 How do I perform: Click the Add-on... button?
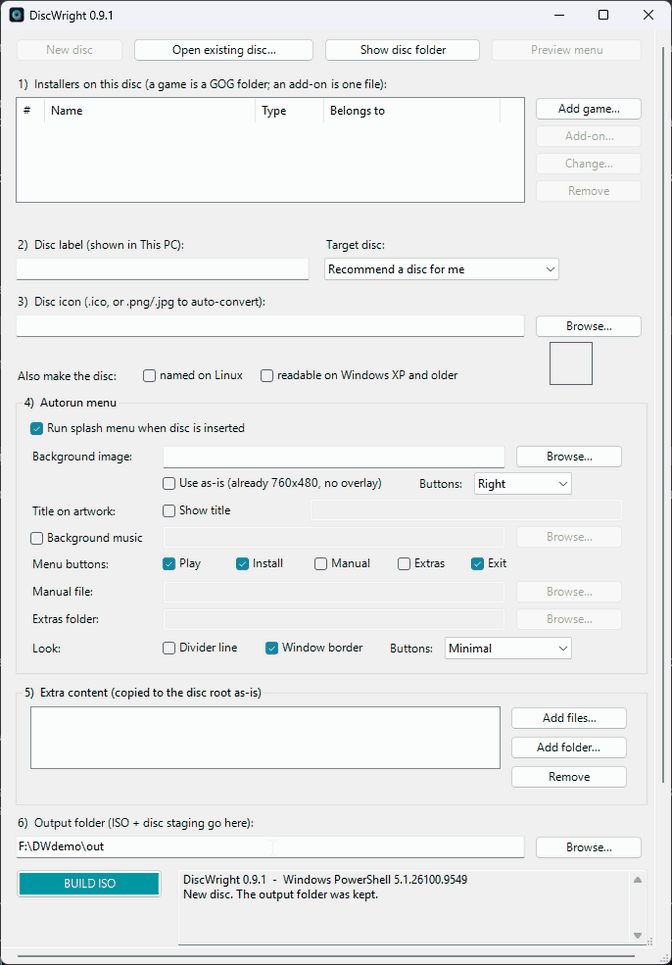point(589,136)
